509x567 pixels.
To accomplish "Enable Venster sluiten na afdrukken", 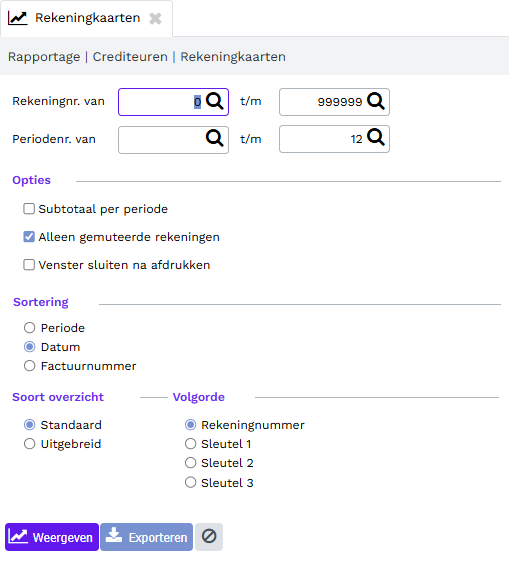I will [x=29, y=265].
